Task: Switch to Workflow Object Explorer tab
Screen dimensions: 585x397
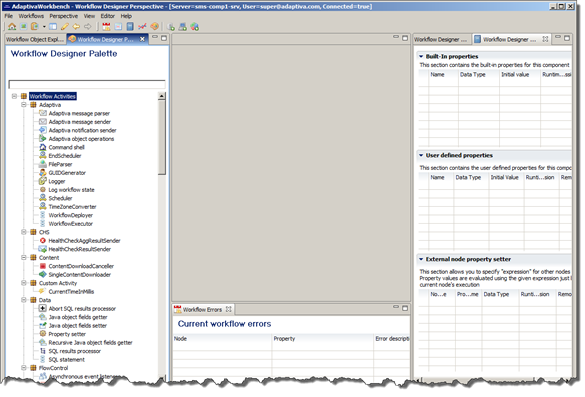Action: pos(35,39)
